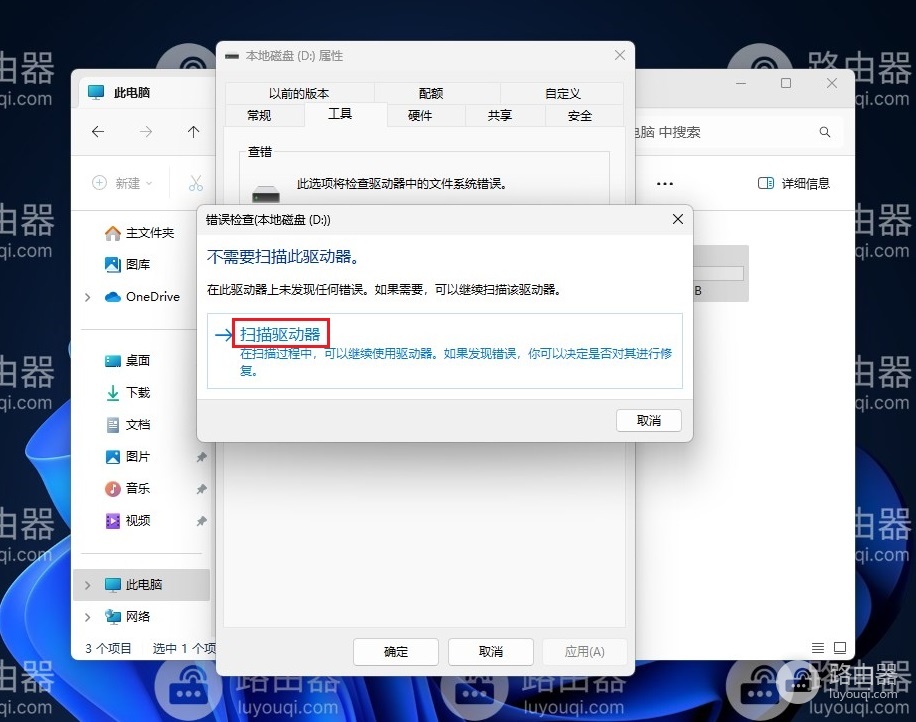Image resolution: width=916 pixels, height=722 pixels.
Task: Go up one folder level in Explorer
Action: [x=193, y=132]
